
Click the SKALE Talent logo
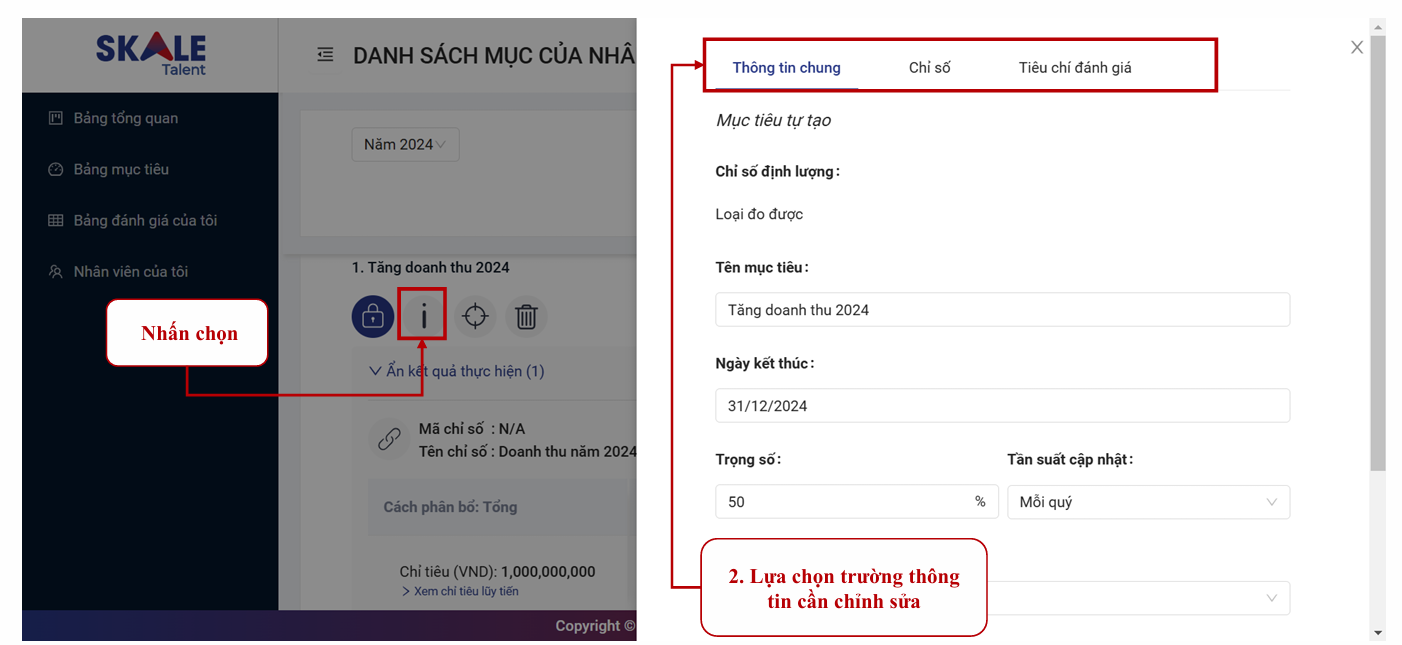pos(151,54)
